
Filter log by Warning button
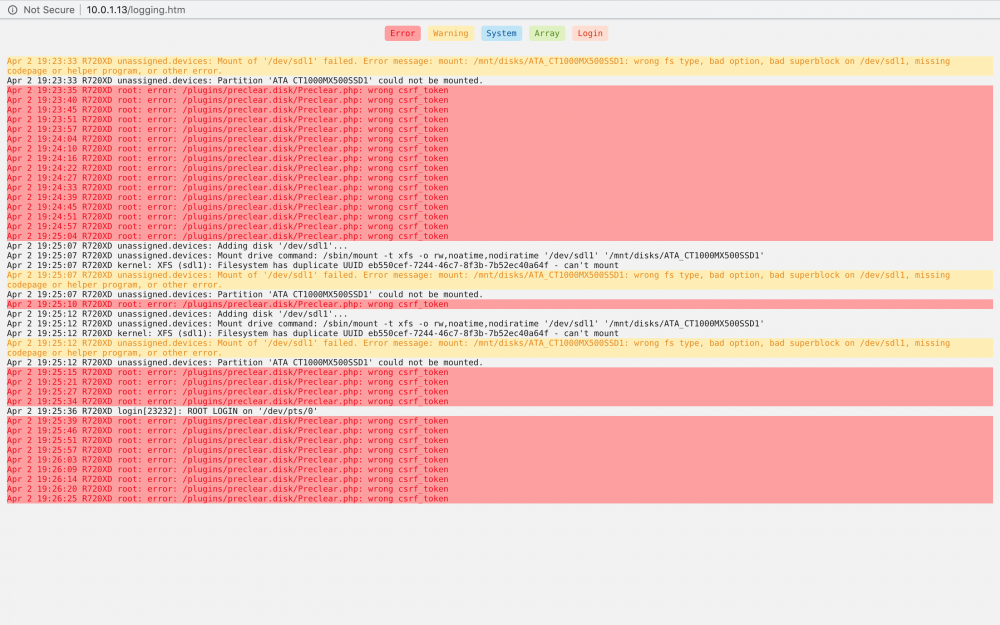tap(450, 33)
